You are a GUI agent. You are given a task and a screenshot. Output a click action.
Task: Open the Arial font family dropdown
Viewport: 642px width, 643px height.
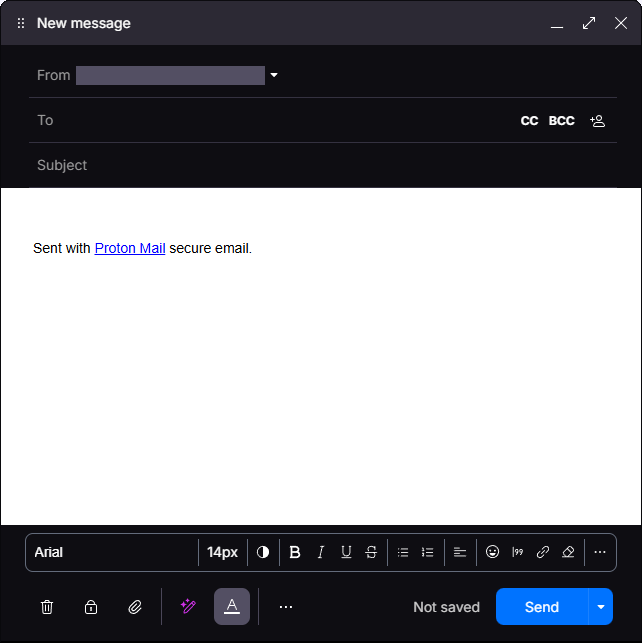(x=112, y=552)
